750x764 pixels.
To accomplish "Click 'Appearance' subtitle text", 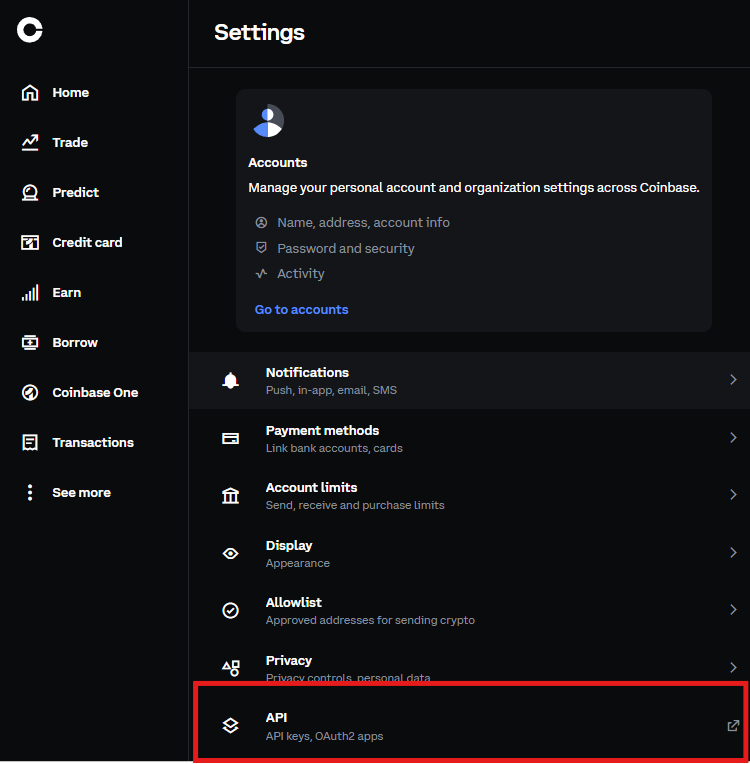I will click(298, 563).
